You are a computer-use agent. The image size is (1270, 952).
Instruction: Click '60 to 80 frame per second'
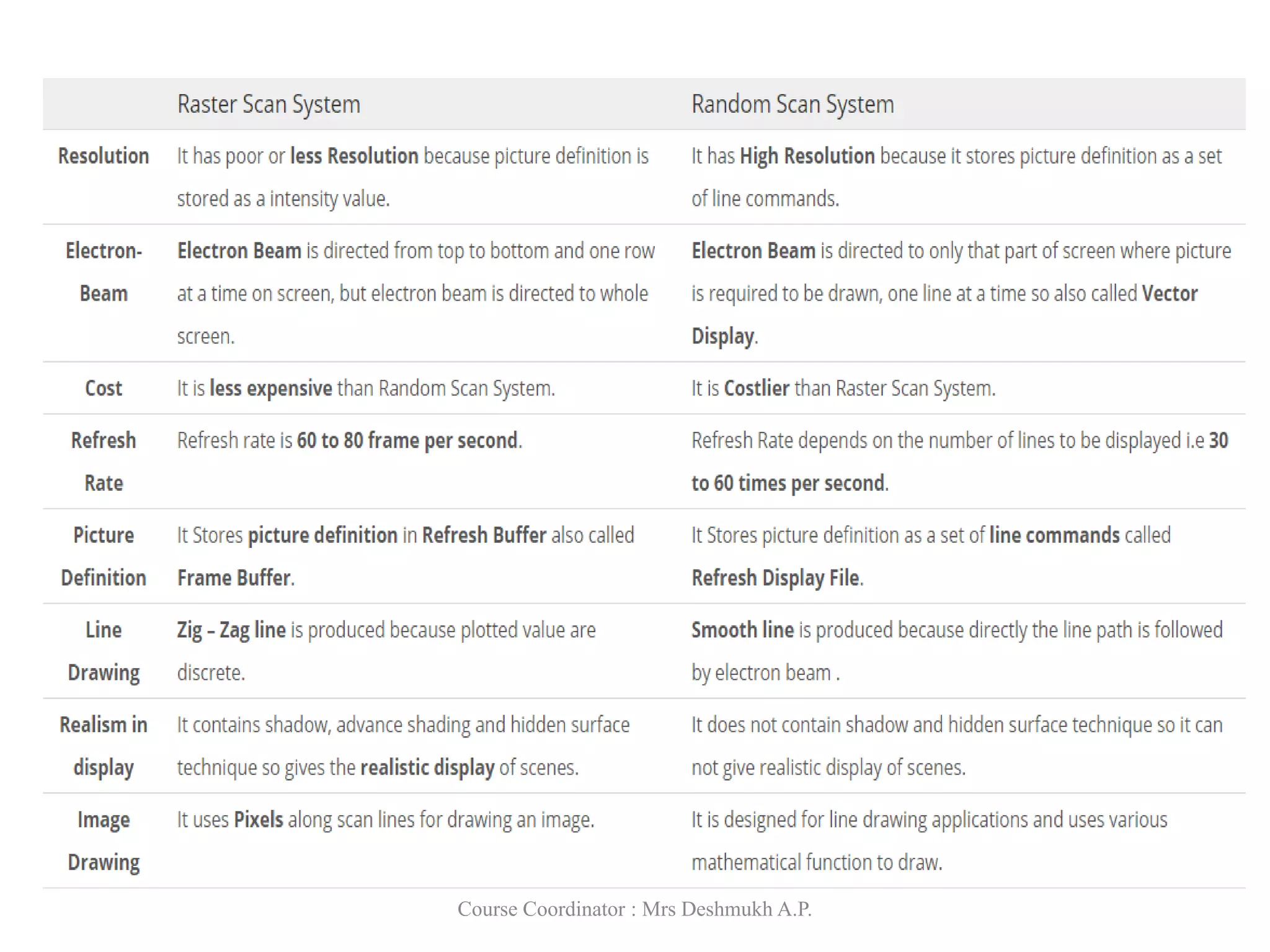(407, 440)
